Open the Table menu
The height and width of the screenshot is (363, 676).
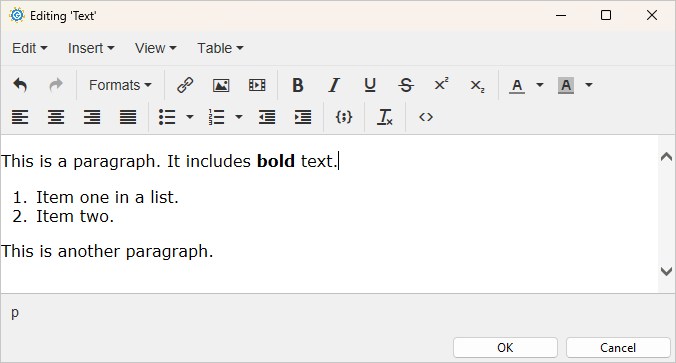tap(220, 48)
